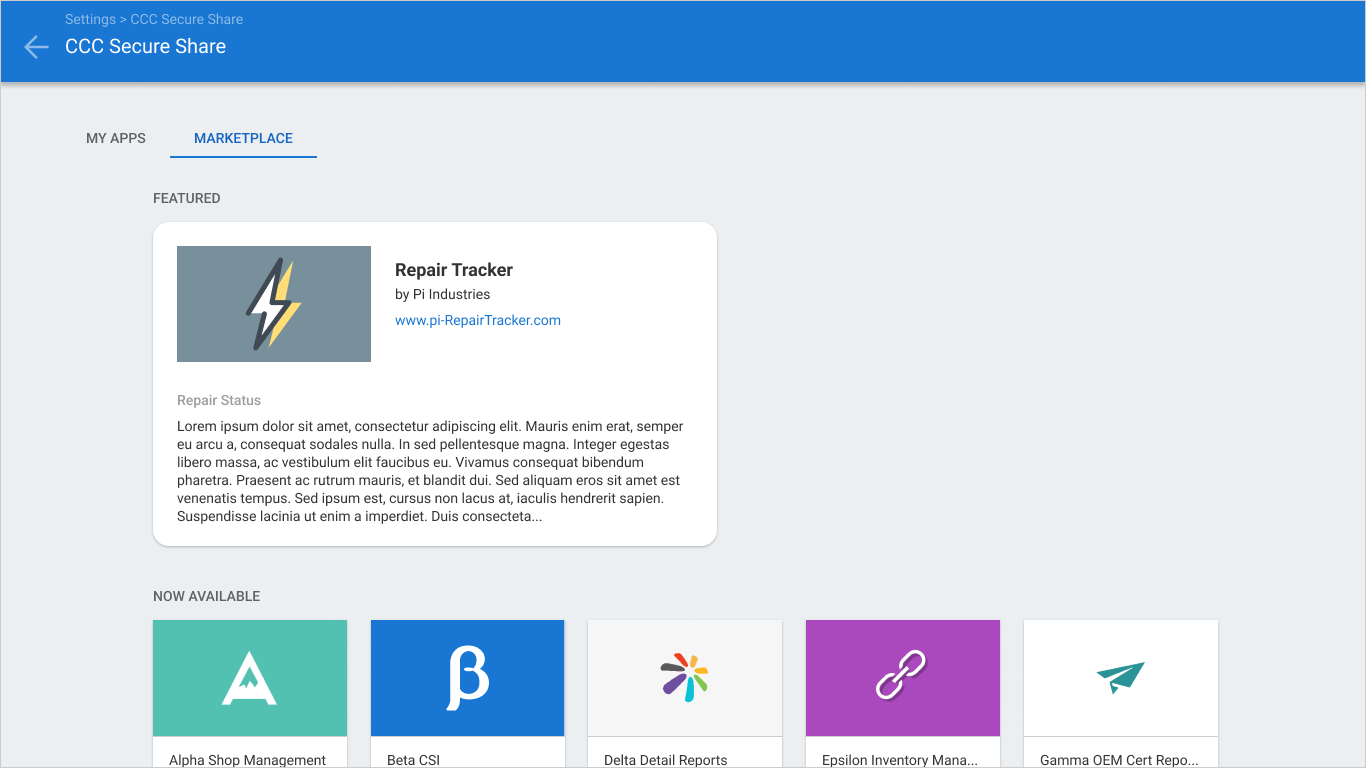This screenshot has width=1366, height=768.
Task: Click the Settings breadcrumb link
Action: pyautogui.click(x=90, y=19)
